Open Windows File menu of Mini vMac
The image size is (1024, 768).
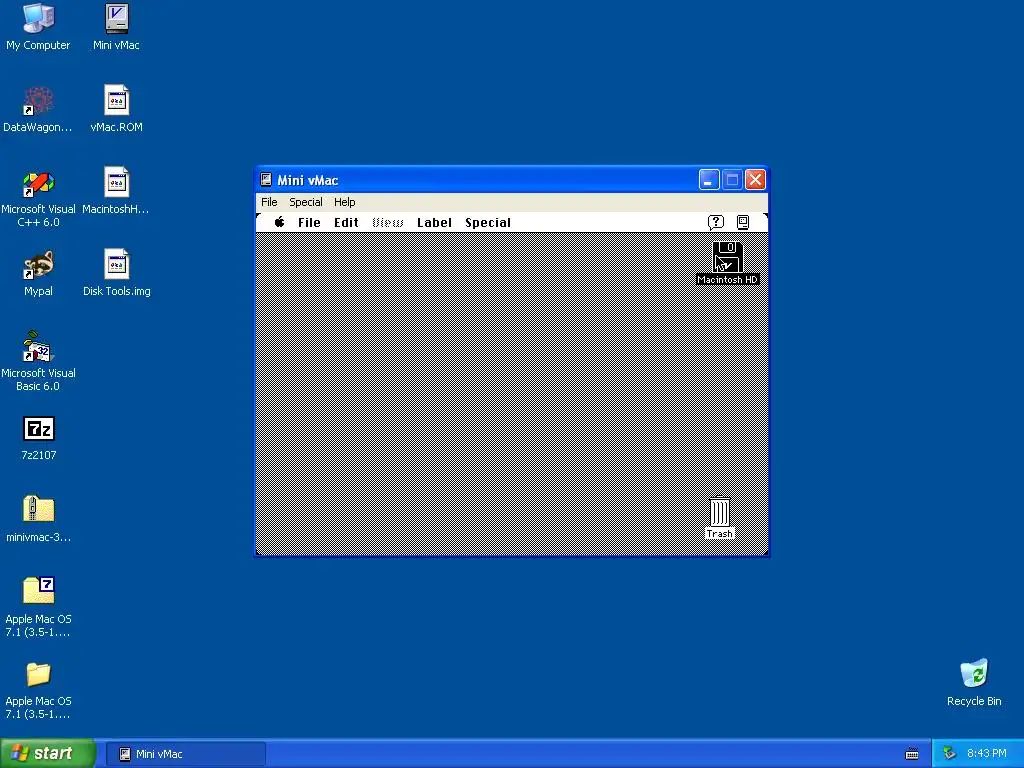click(x=269, y=202)
